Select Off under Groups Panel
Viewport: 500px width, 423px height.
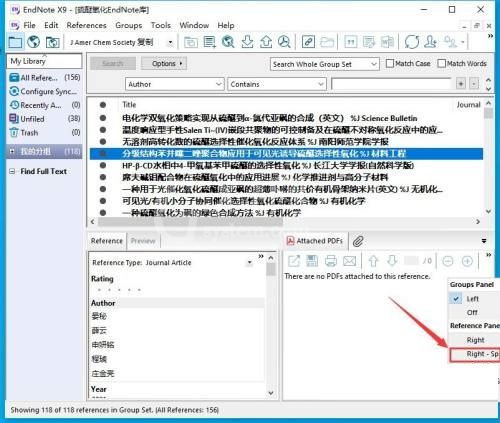point(472,312)
